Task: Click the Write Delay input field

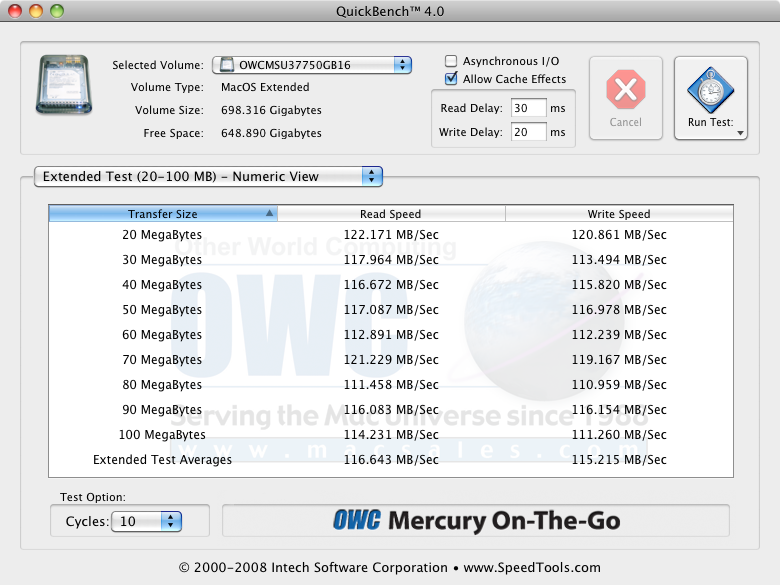Action: click(527, 132)
